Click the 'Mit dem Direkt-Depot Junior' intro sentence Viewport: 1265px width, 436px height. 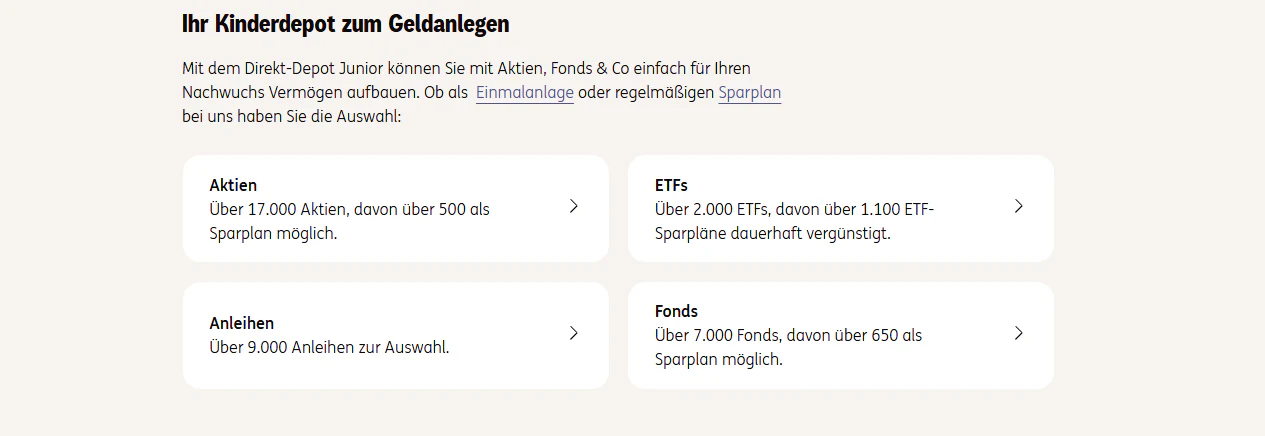click(466, 69)
